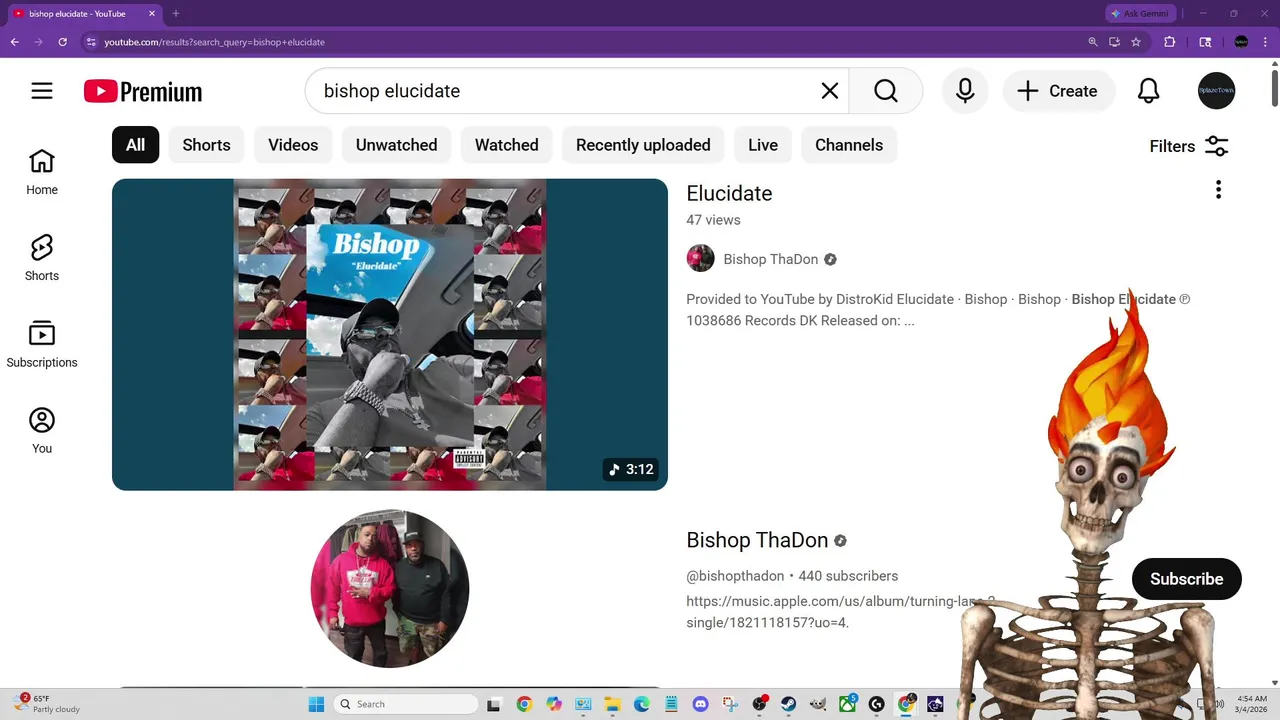Click the '47 views' text
The height and width of the screenshot is (720, 1280).
713,220
